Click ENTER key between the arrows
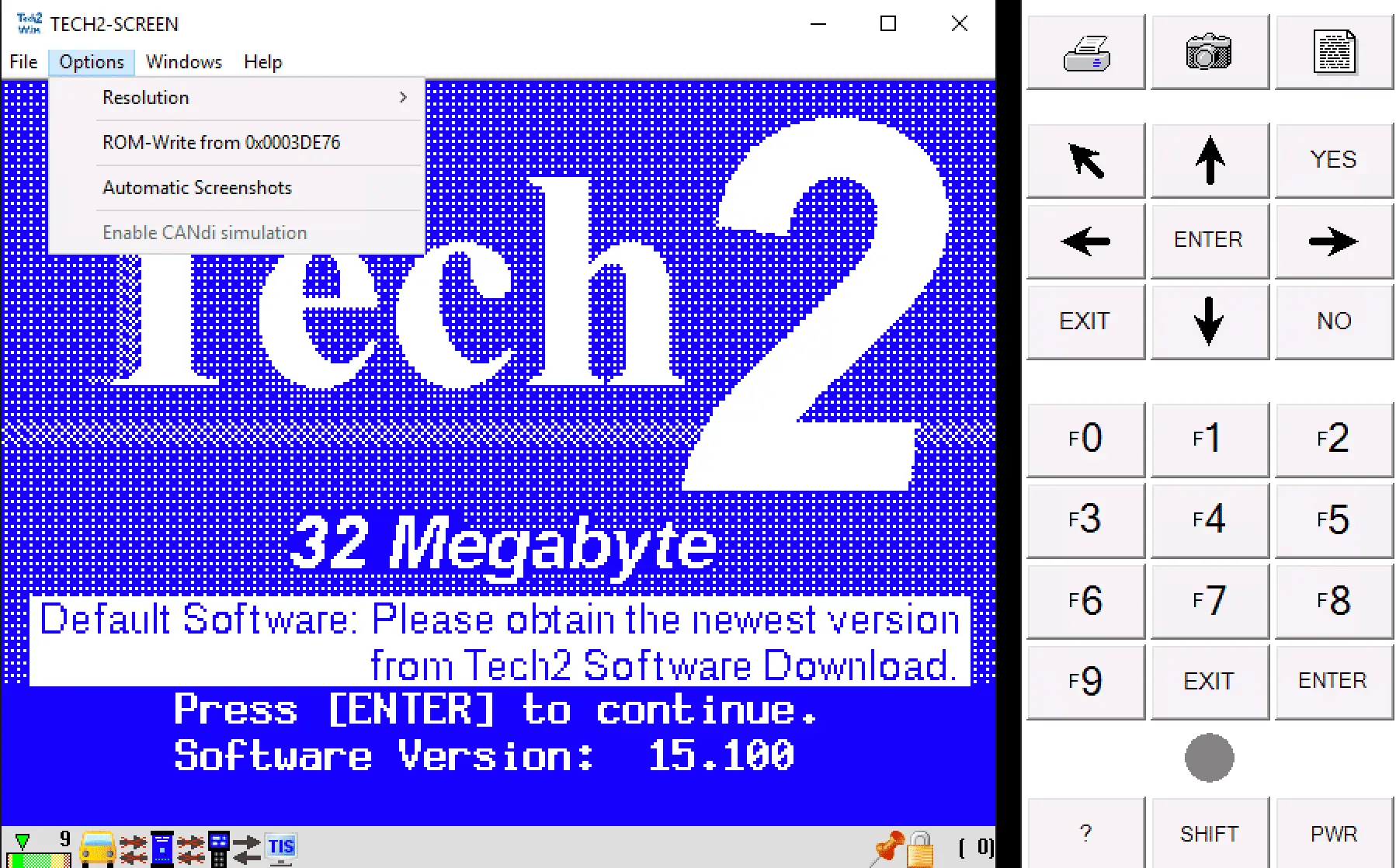Viewport: 1396px width, 868px height. tap(1209, 241)
